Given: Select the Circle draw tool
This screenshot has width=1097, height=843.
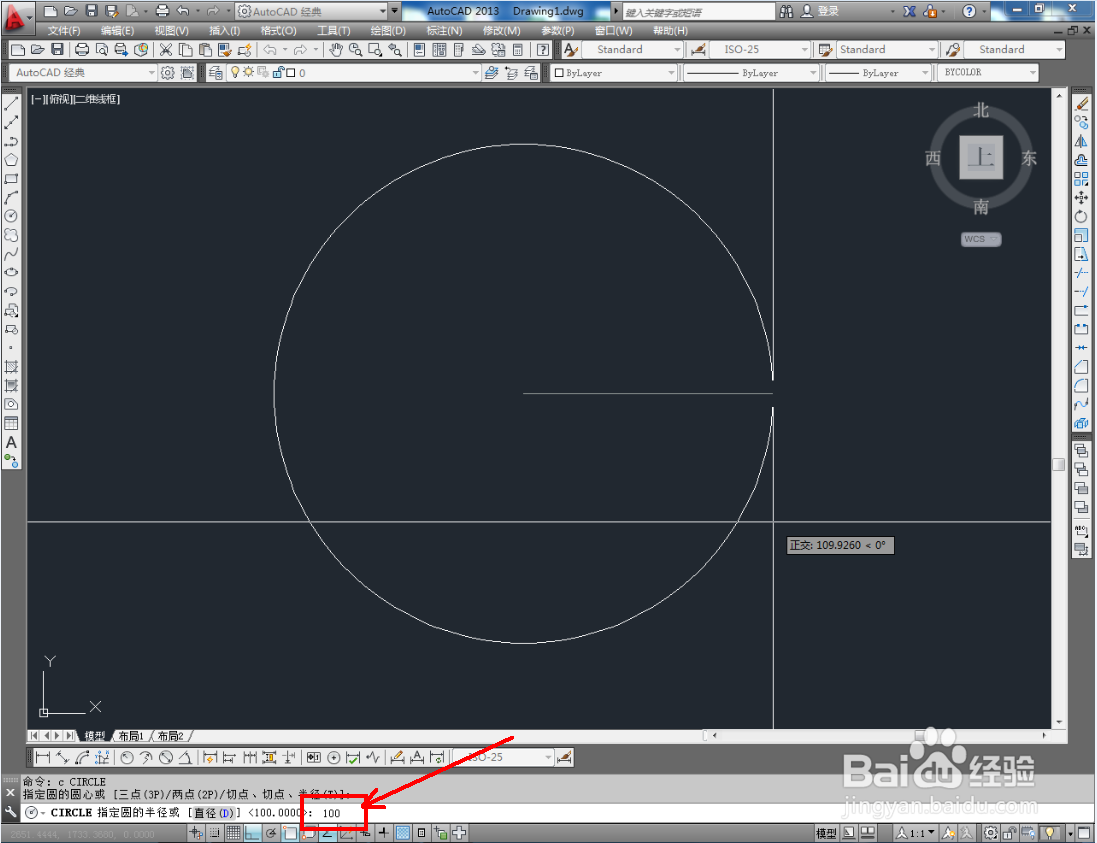Looking at the screenshot, I should [11, 216].
